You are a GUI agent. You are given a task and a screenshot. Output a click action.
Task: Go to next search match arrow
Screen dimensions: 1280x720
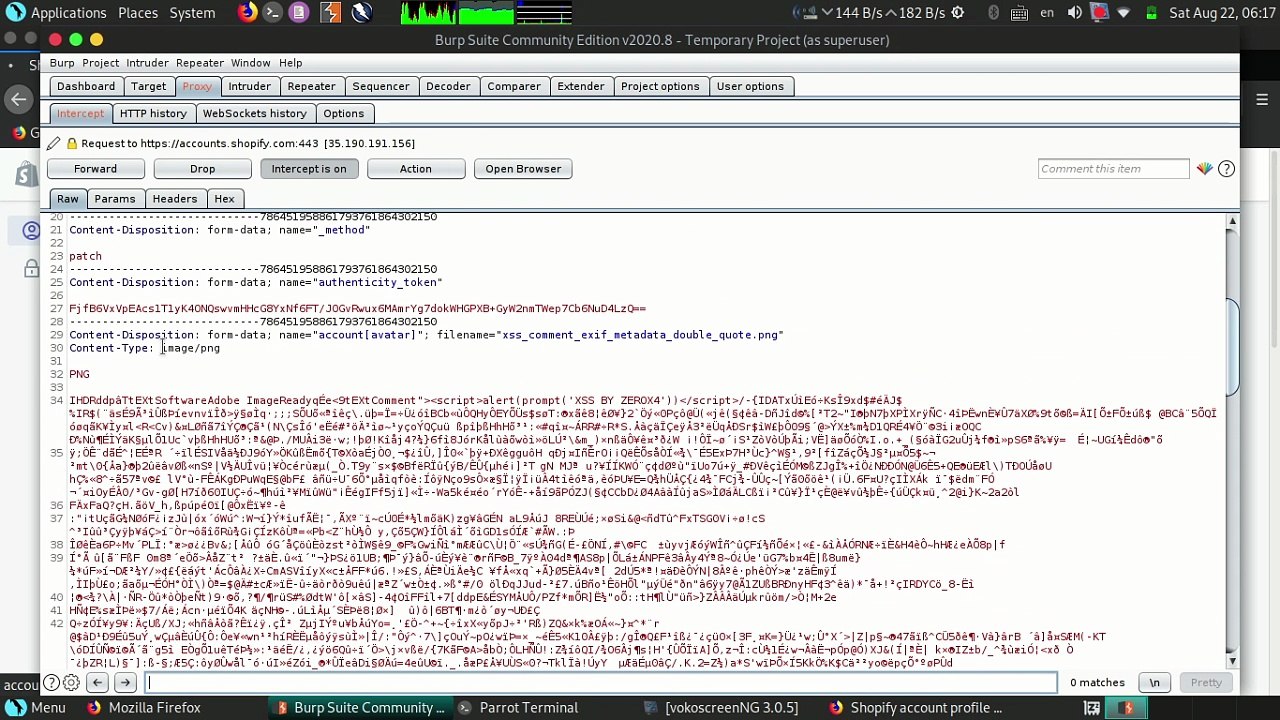coord(125,683)
